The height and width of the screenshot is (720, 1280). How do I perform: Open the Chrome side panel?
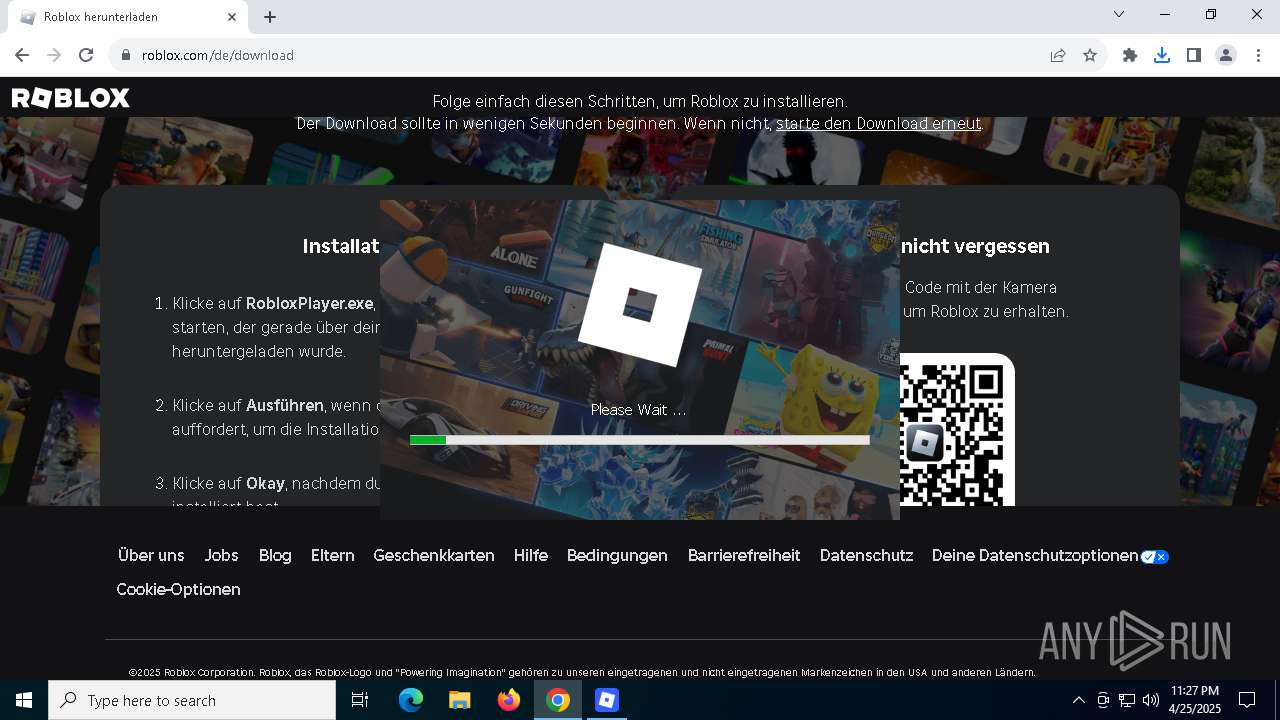tap(1194, 55)
